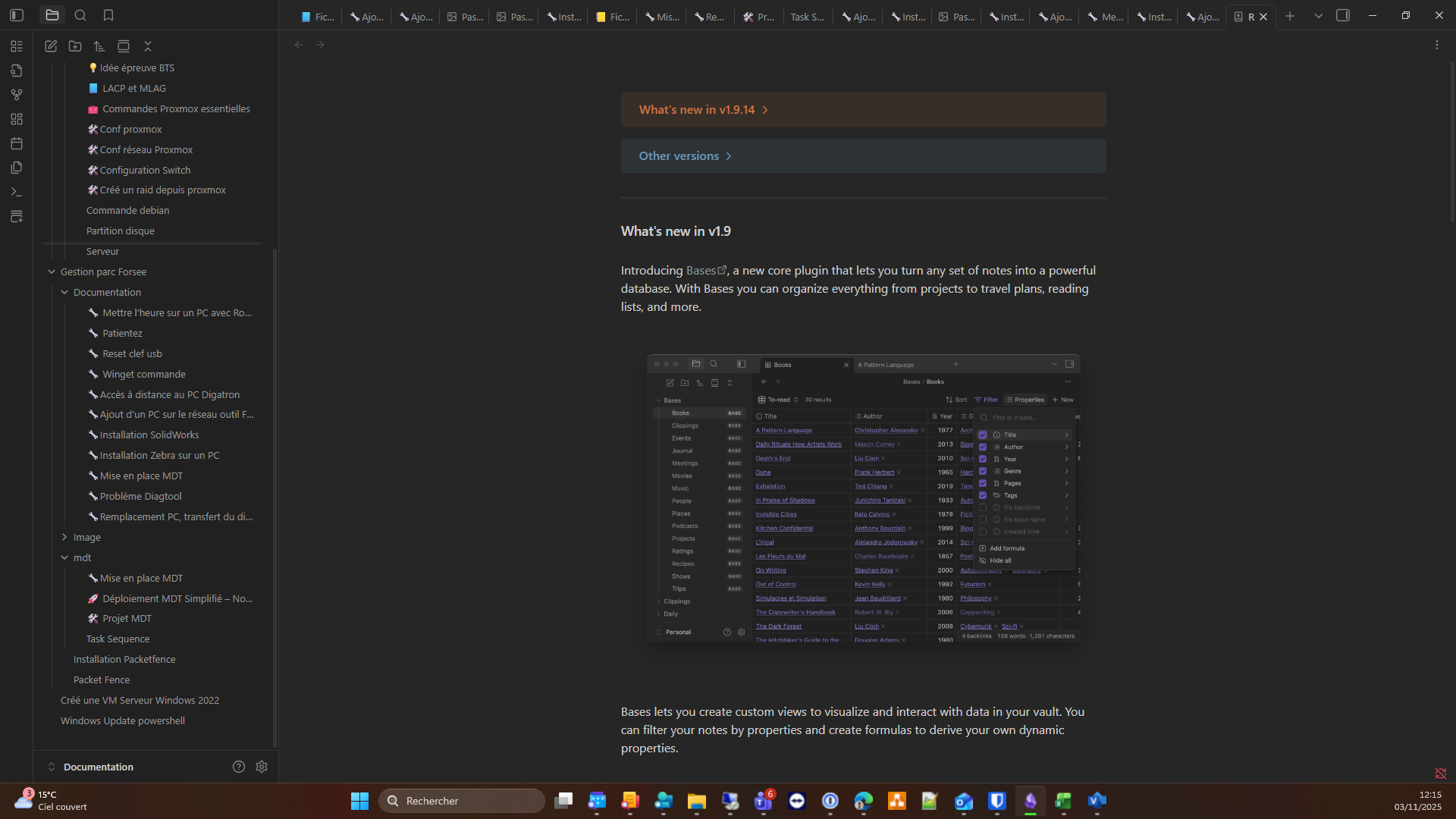1456x819 pixels.
Task: Change the explorer's sort order
Action: click(x=99, y=46)
